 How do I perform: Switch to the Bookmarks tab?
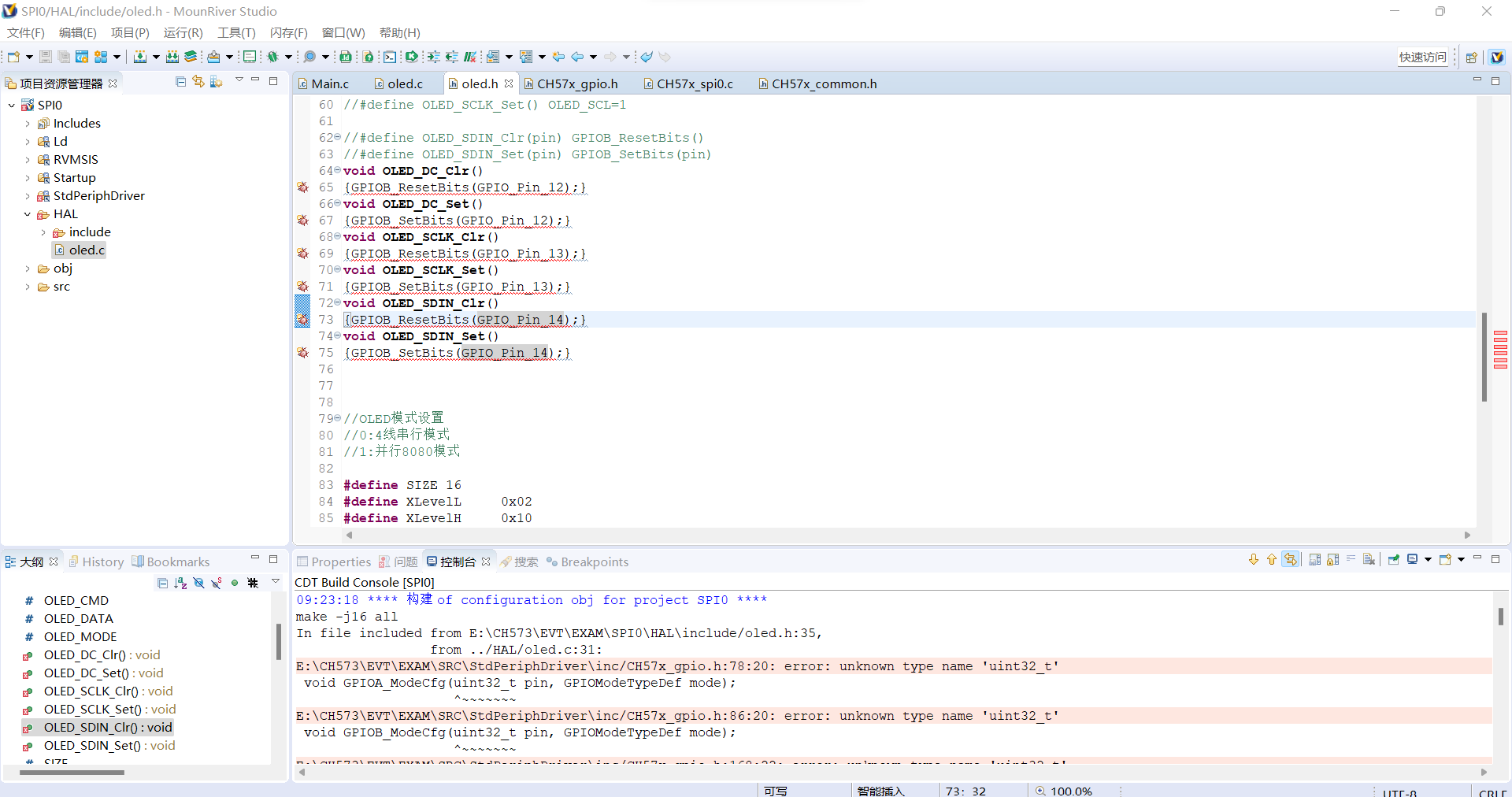click(171, 562)
